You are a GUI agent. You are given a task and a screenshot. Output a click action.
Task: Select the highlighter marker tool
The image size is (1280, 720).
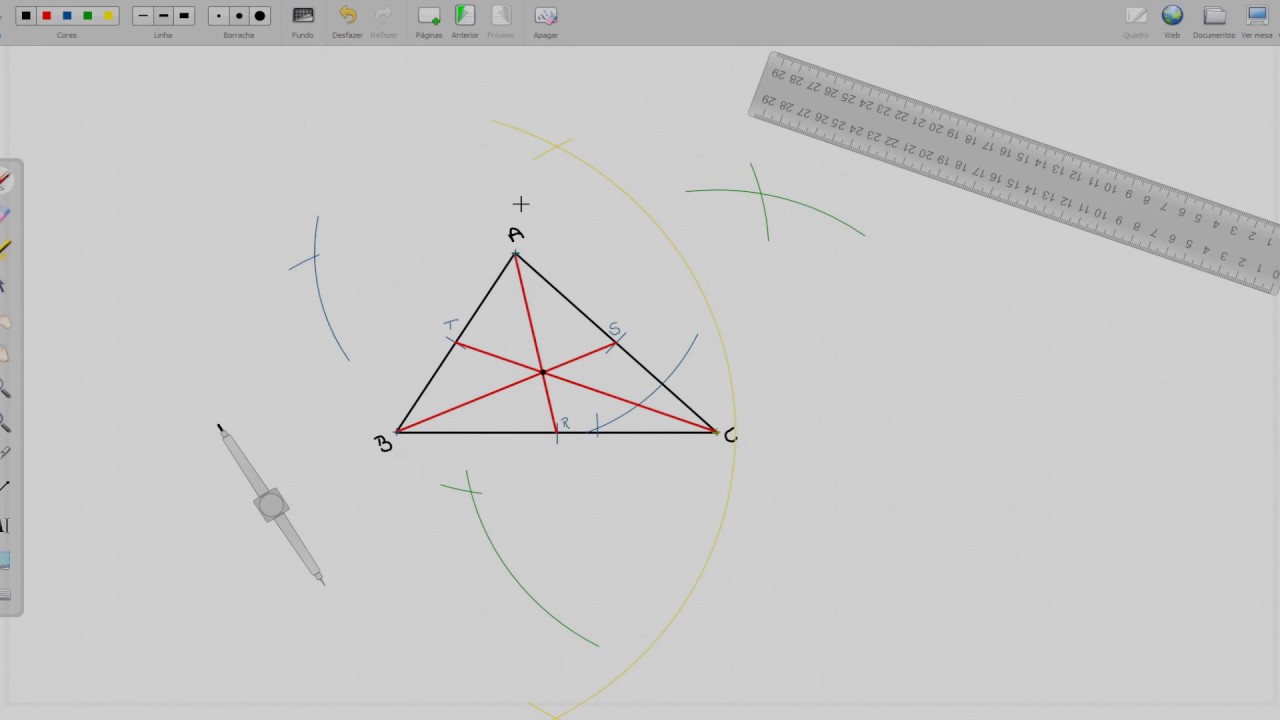pyautogui.click(x=5, y=249)
